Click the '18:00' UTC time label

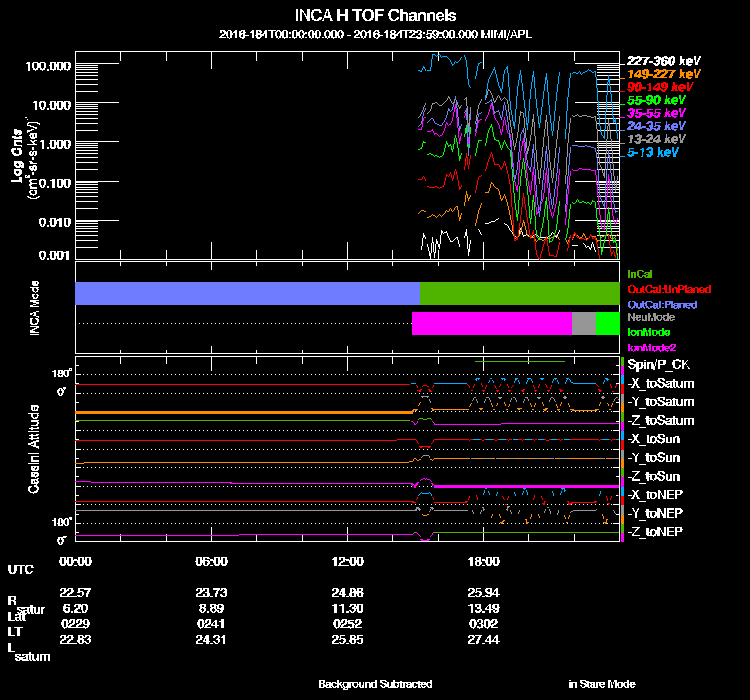click(x=484, y=562)
